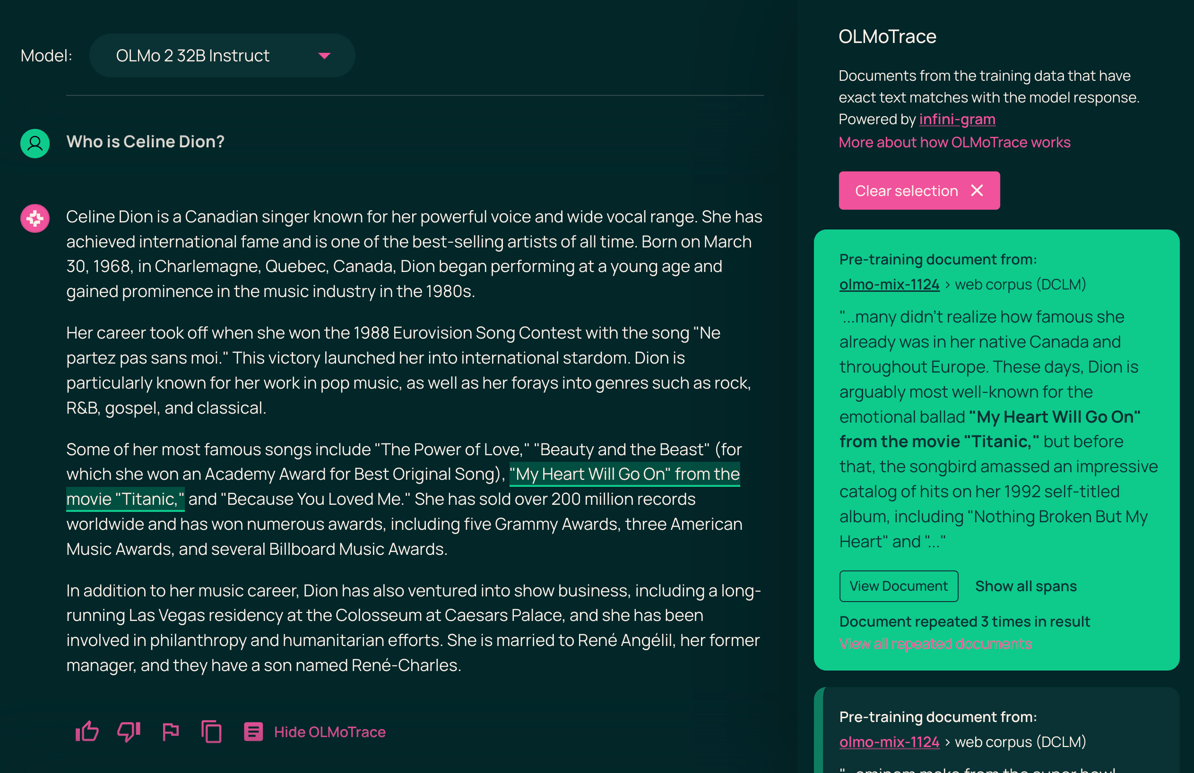Click the "Model:" label

(46, 56)
